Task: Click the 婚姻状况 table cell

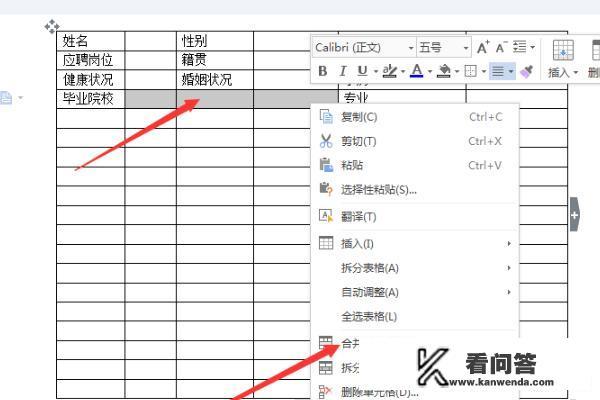Action: pos(215,80)
